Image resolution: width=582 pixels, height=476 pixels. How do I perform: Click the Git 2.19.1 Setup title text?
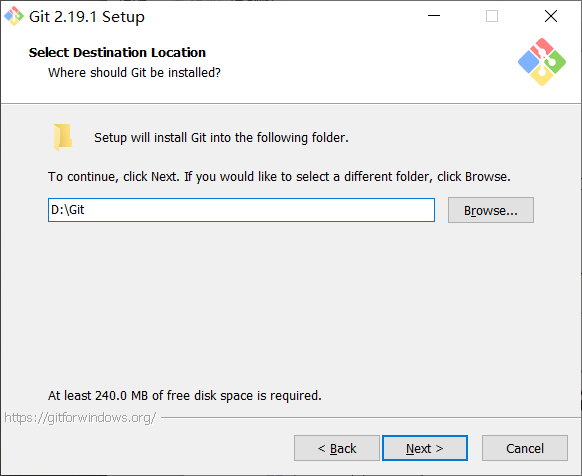tap(87, 17)
